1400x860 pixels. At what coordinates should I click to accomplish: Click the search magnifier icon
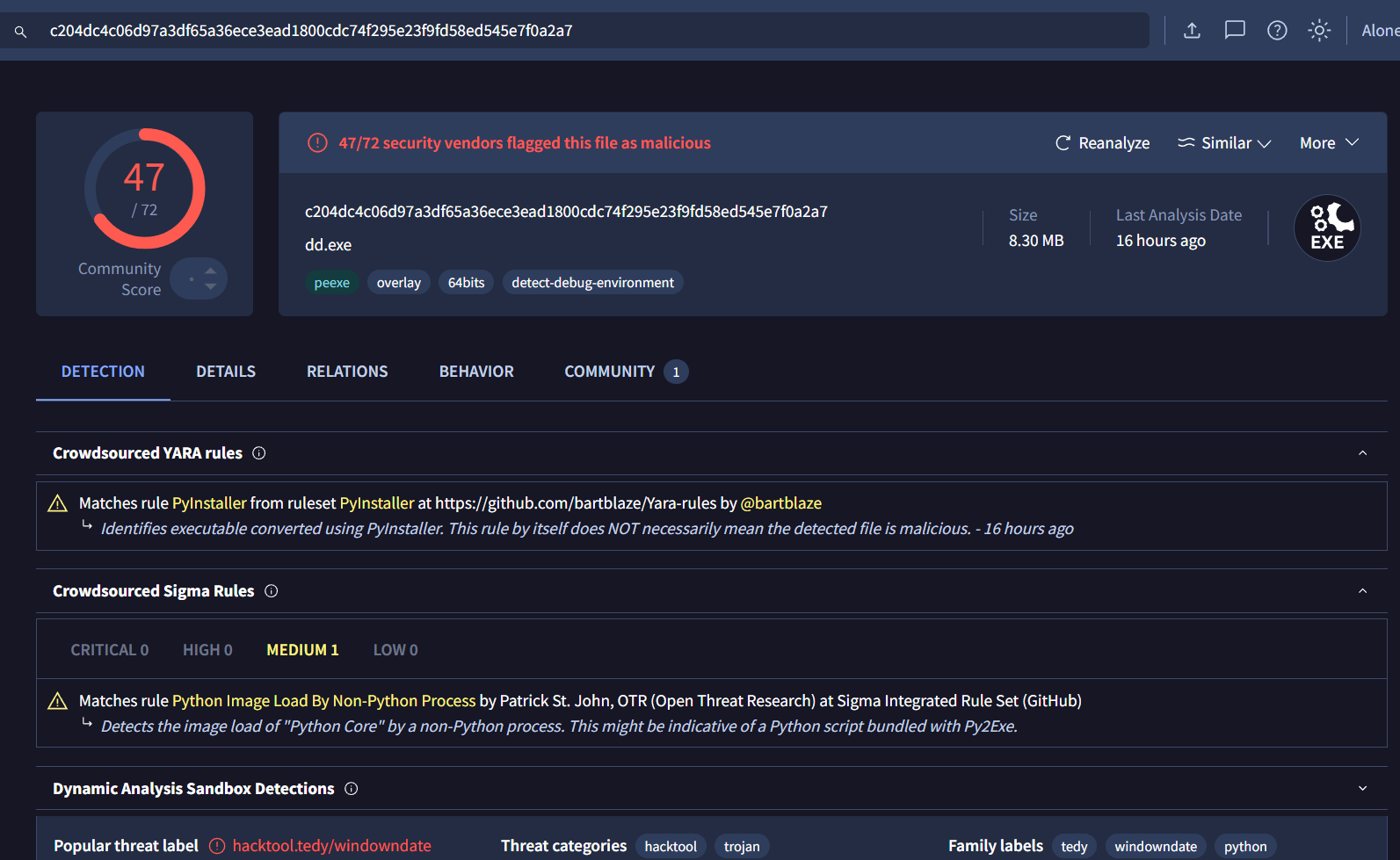click(x=20, y=32)
